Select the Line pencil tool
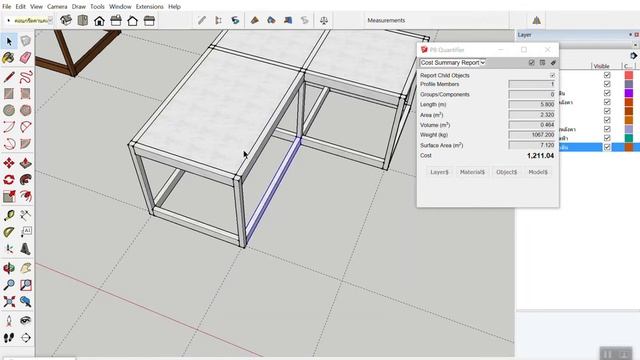The height and width of the screenshot is (360, 640). (9, 77)
